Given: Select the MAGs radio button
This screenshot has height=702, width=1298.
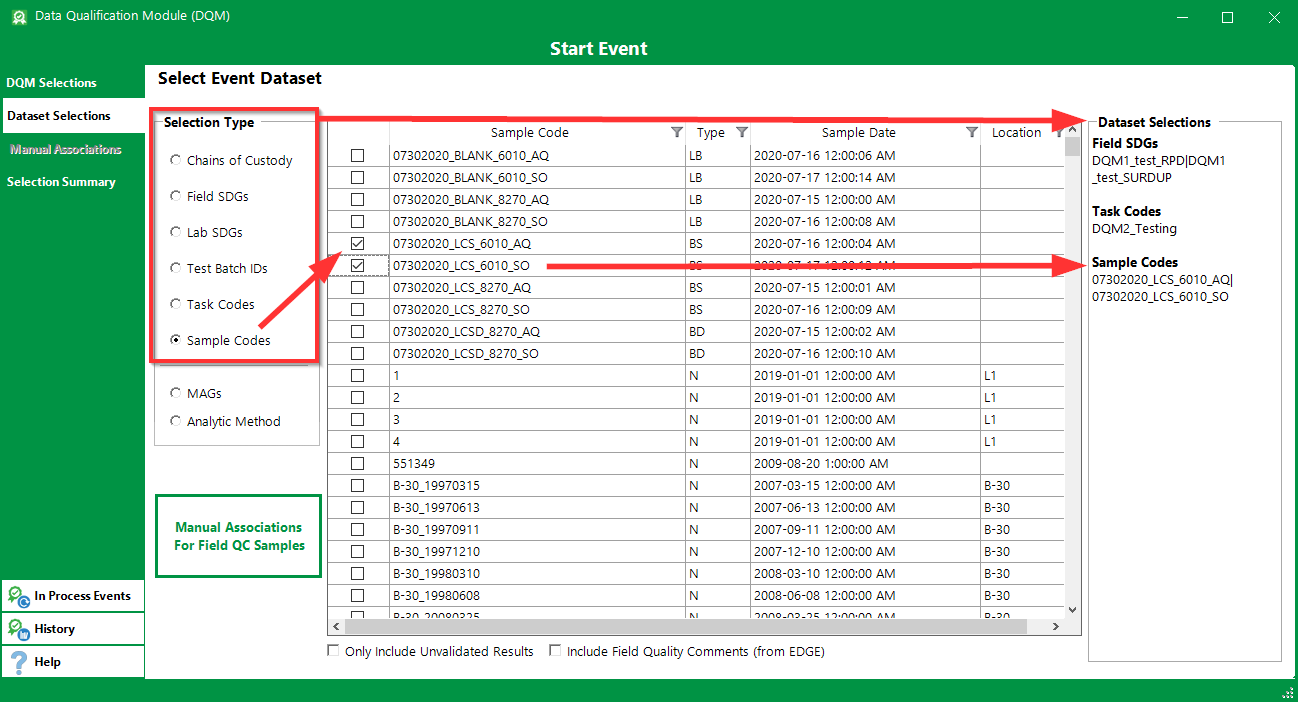Looking at the screenshot, I should 175,393.
